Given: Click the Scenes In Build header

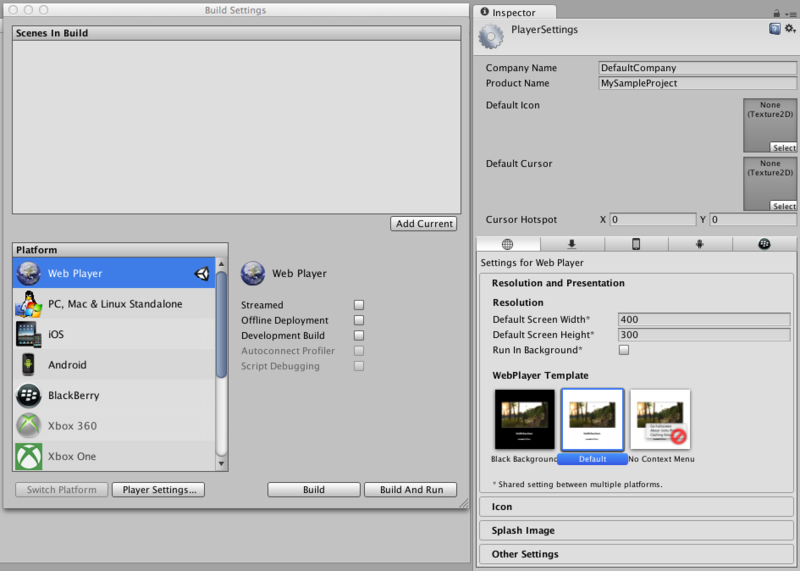Looking at the screenshot, I should coord(237,33).
